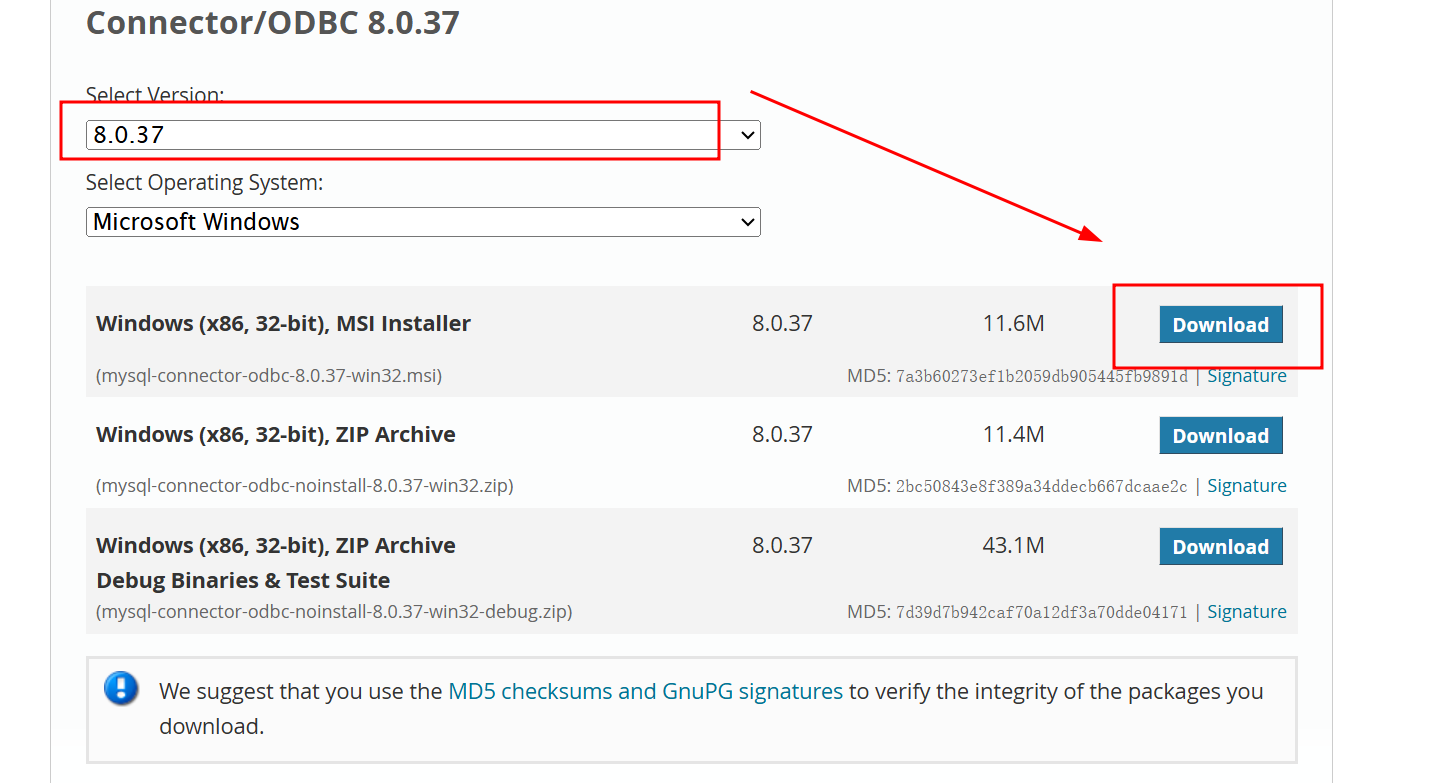Open Signature link for noinstall win32.zip
The width and height of the screenshot is (1435, 783).
[x=1247, y=486]
